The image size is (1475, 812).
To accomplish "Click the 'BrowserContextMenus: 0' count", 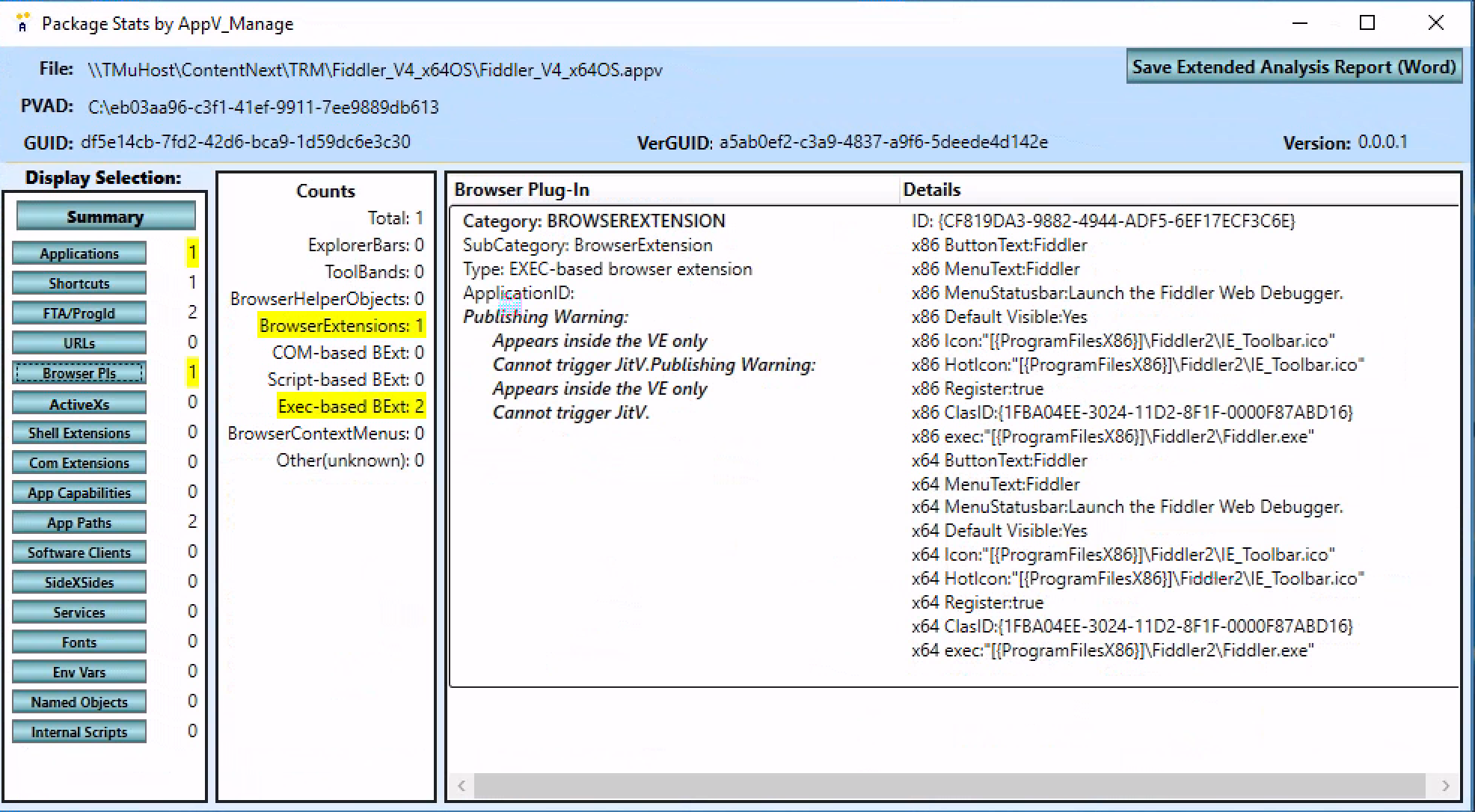I will [x=325, y=434].
